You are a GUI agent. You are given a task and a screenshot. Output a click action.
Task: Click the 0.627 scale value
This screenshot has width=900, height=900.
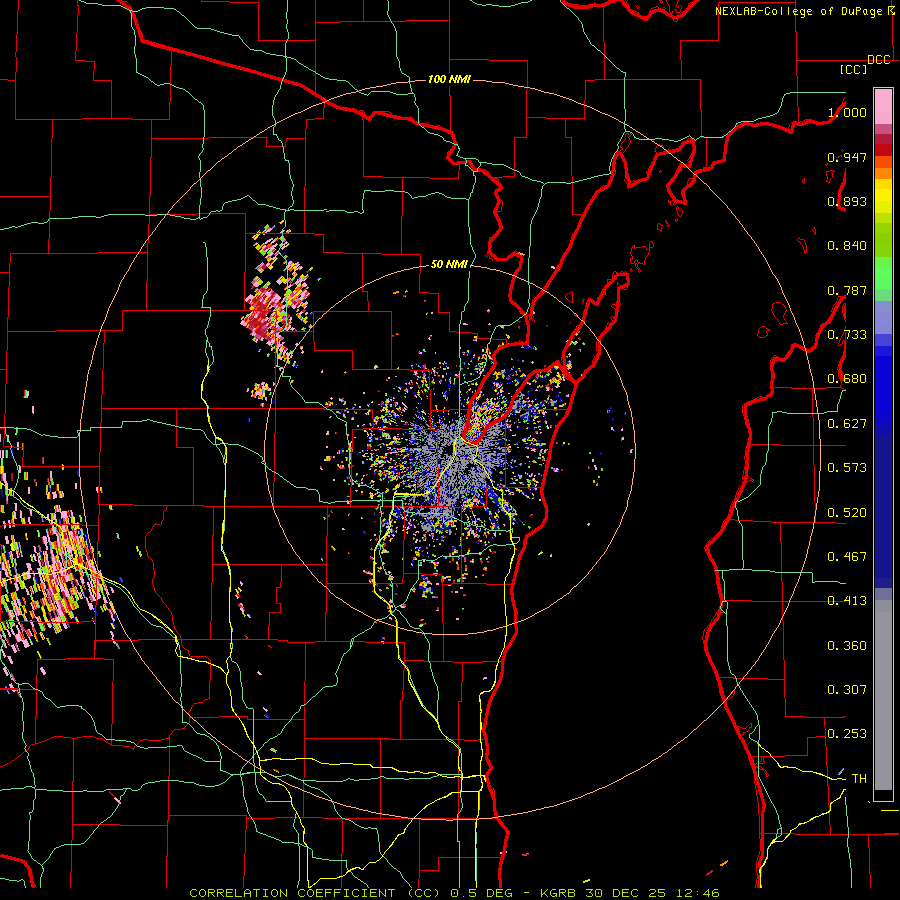847,424
